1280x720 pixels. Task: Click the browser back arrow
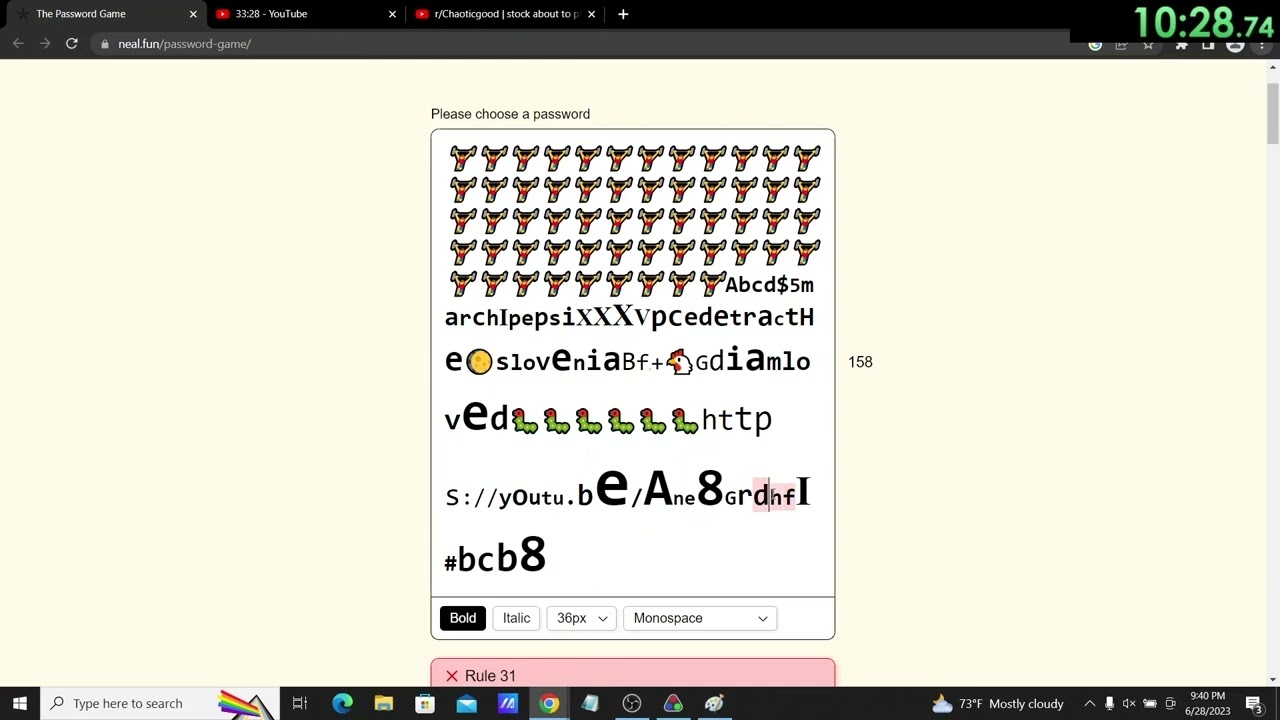pyautogui.click(x=18, y=43)
